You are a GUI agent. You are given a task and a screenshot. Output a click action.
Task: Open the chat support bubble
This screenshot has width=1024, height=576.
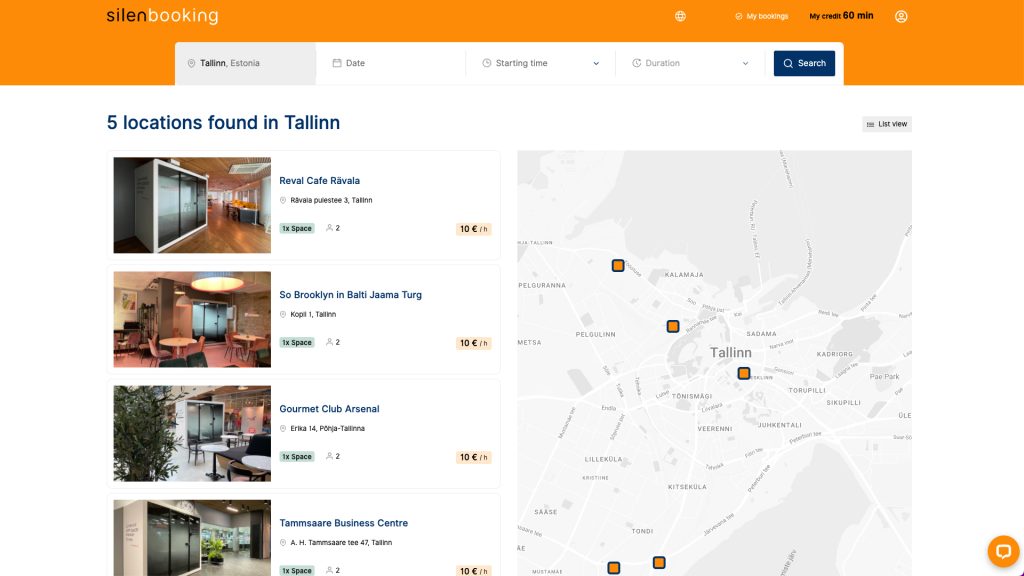pyautogui.click(x=1003, y=551)
